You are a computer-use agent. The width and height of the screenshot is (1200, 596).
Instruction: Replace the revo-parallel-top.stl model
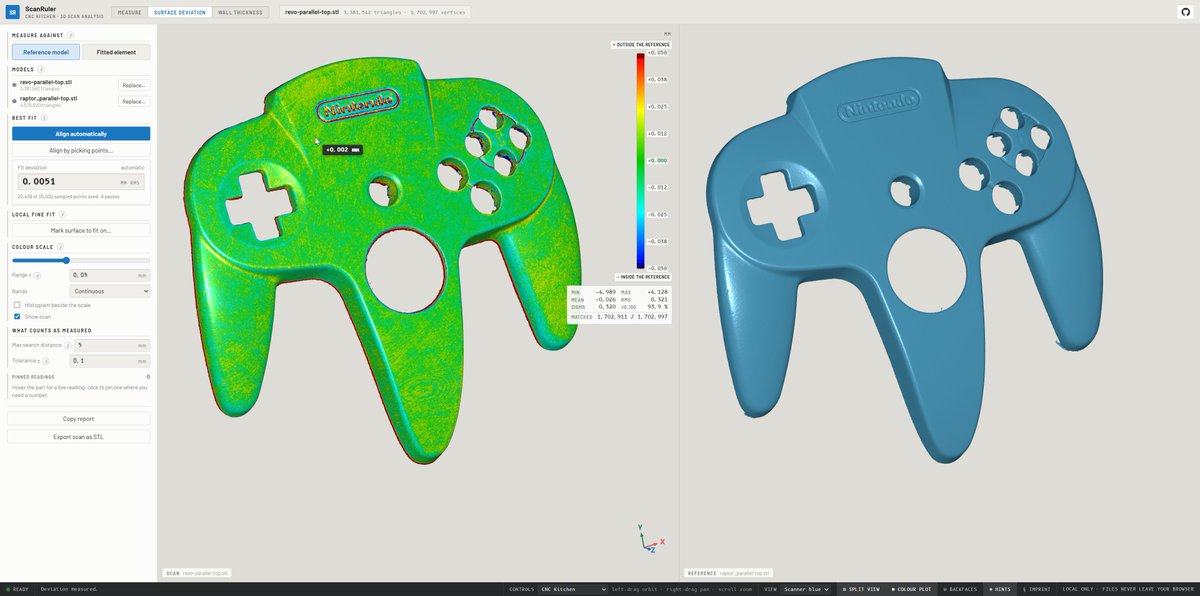tap(134, 85)
